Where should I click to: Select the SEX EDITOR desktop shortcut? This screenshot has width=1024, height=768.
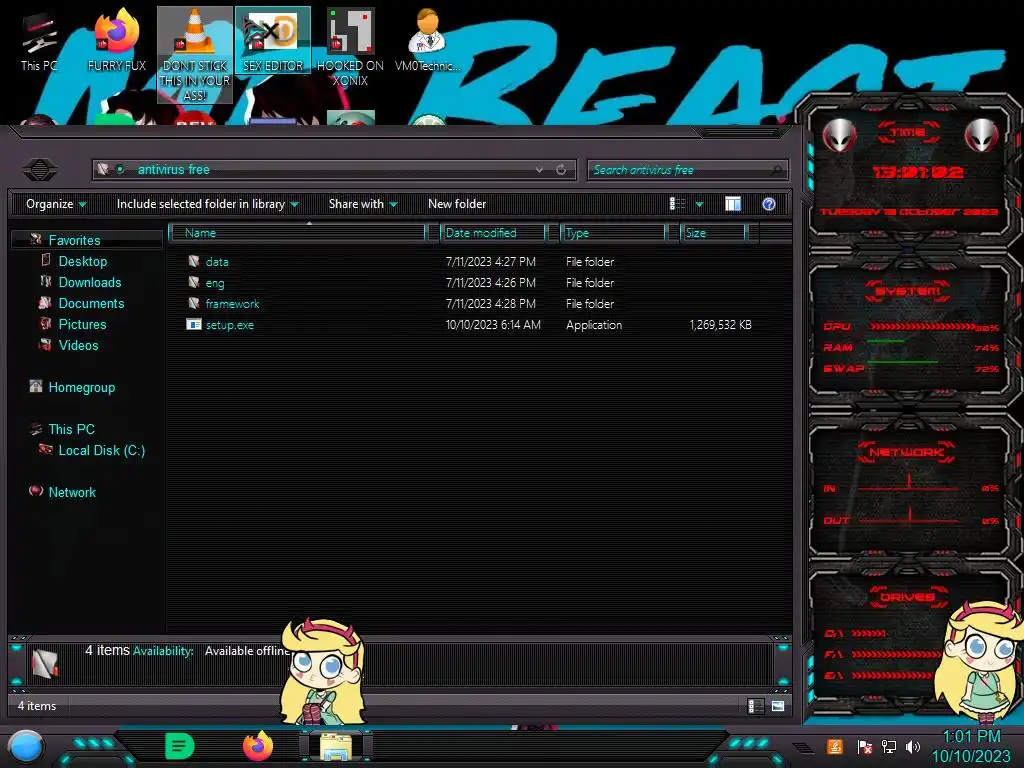click(x=273, y=42)
